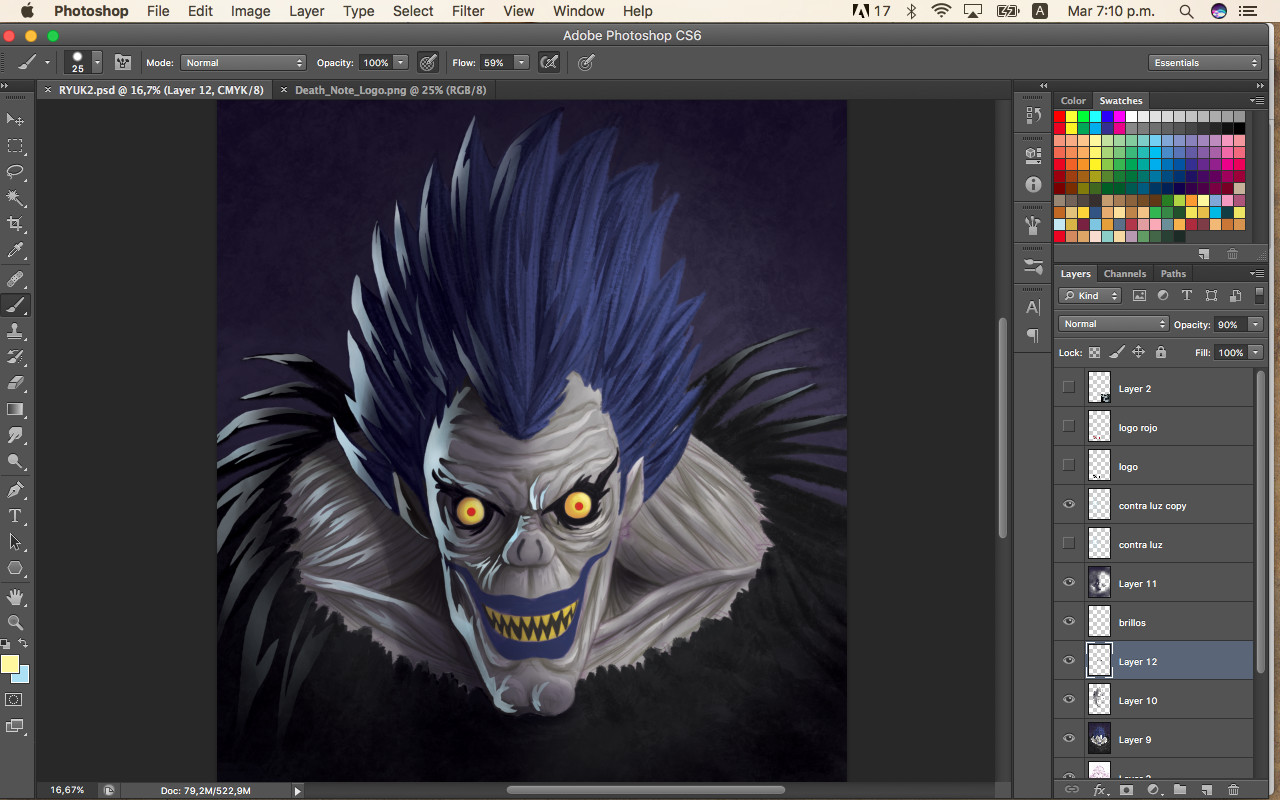The image size is (1280, 800).
Task: Select the Brush tool in toolbox
Action: pyautogui.click(x=15, y=305)
